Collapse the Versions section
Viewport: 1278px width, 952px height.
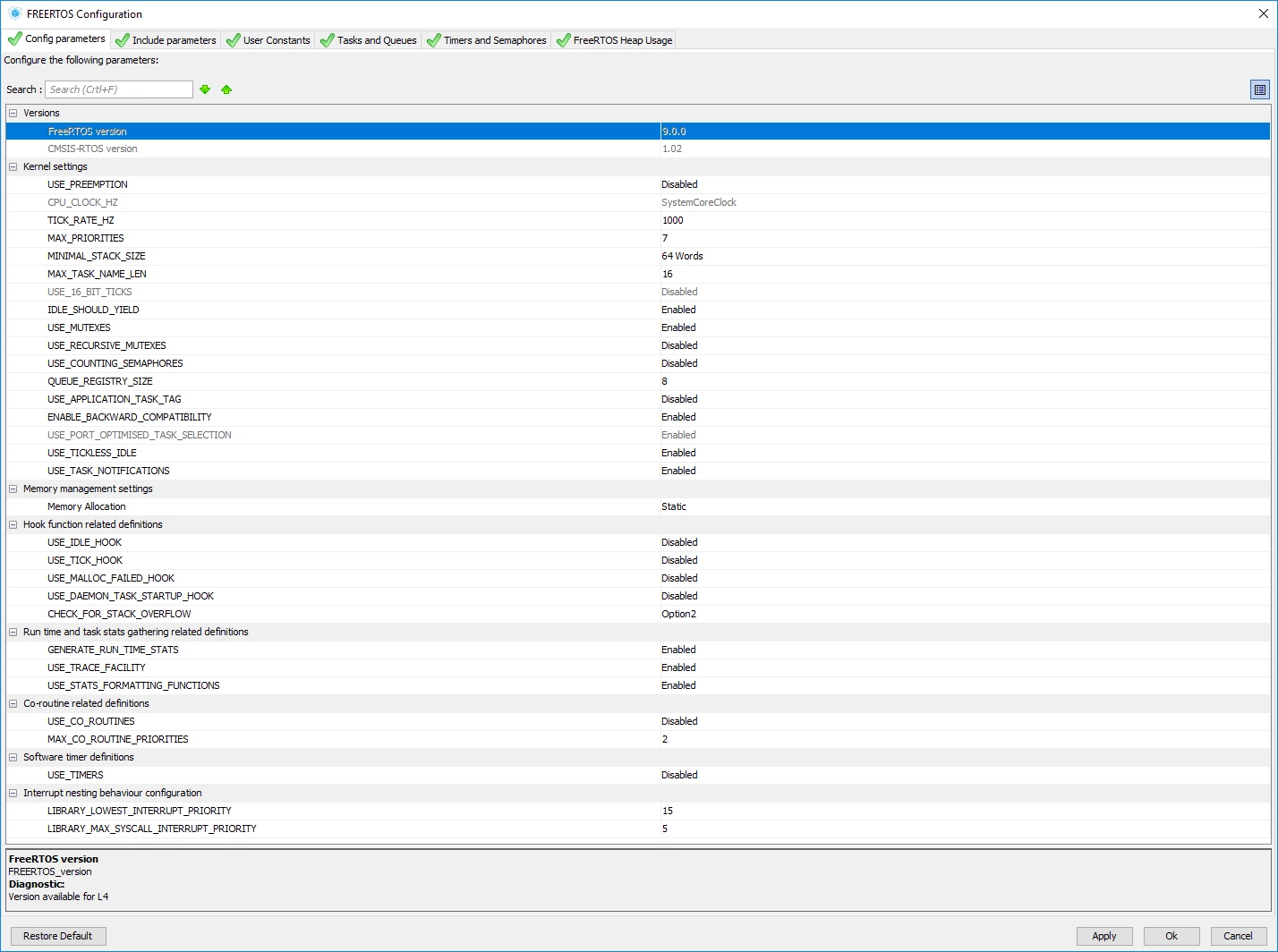[13, 113]
